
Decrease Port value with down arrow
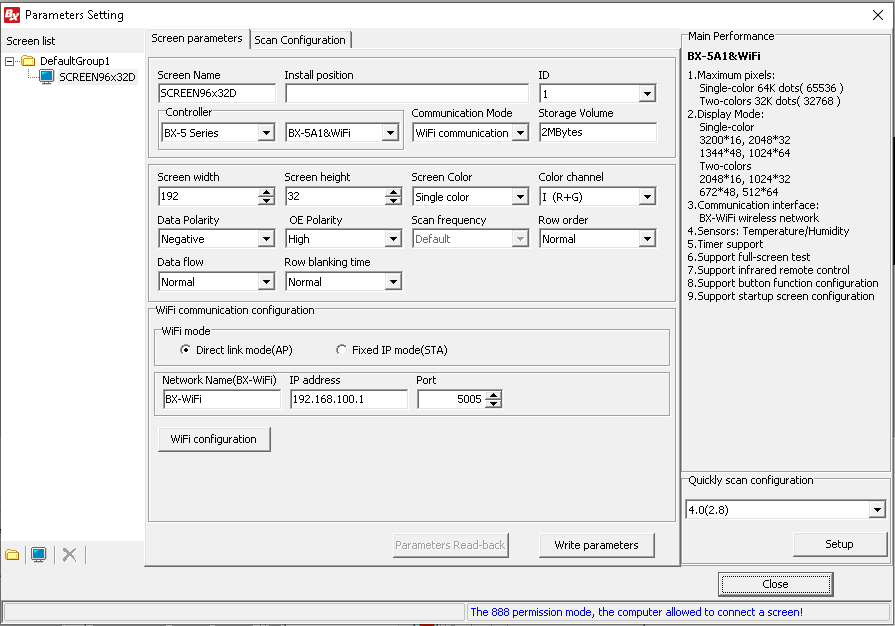[494, 403]
